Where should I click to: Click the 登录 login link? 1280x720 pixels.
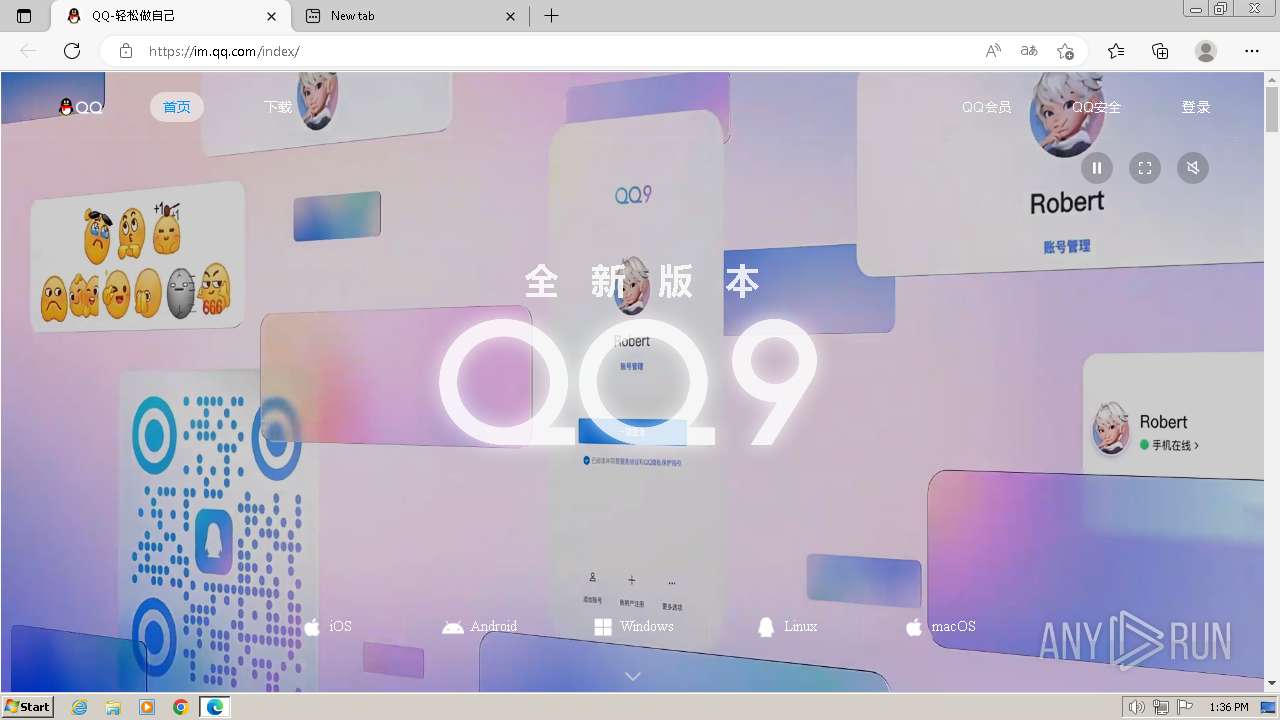click(1196, 107)
